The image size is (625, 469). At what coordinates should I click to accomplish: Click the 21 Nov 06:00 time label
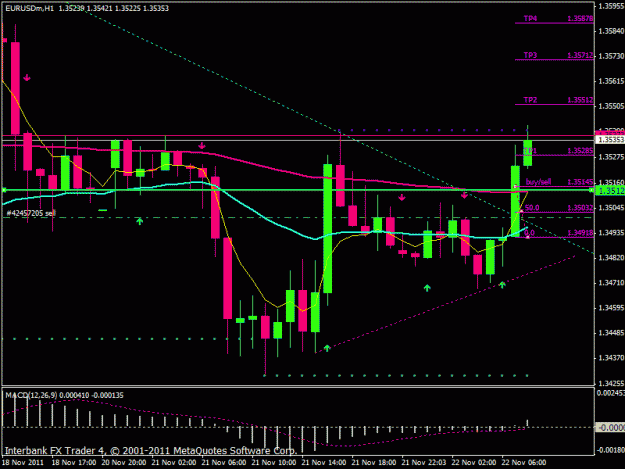tap(224, 463)
